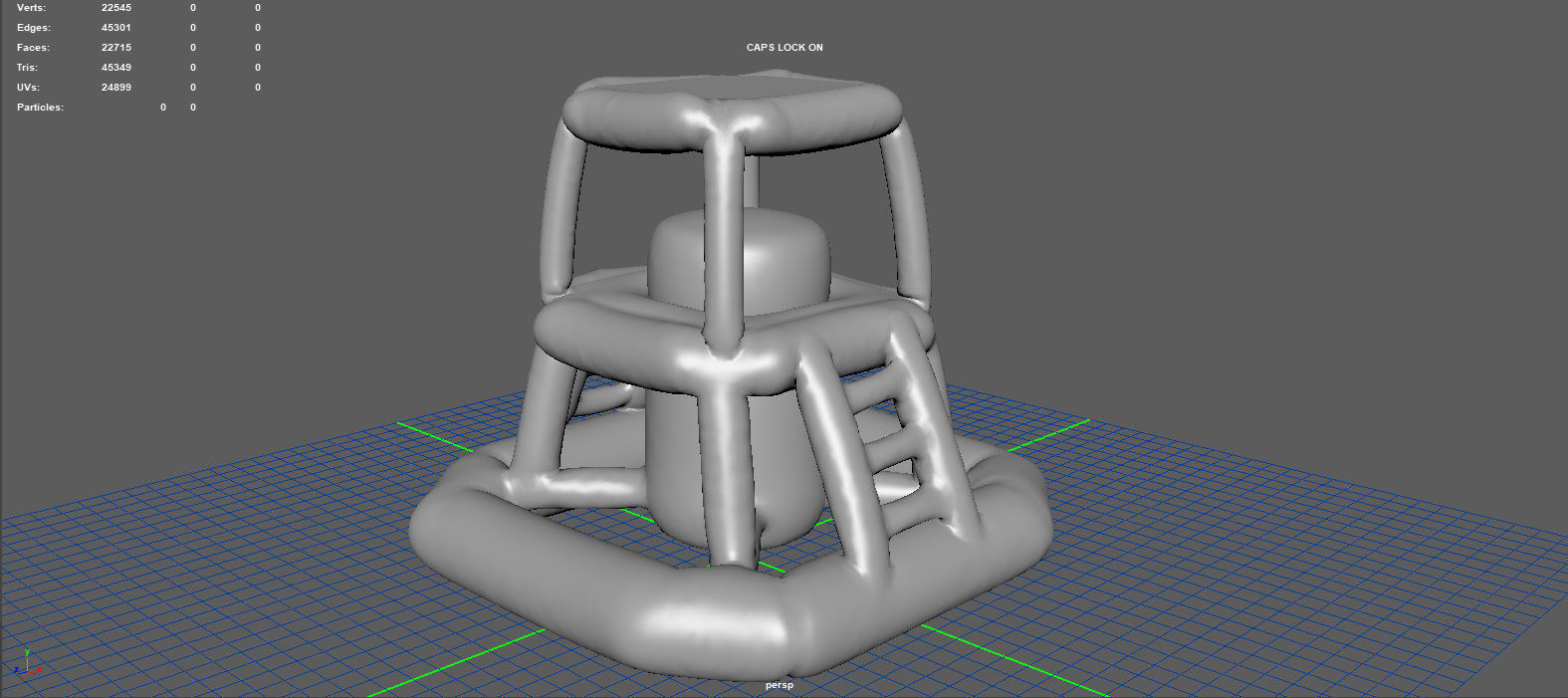Click the XYZ axis orientation gizmo
The height and width of the screenshot is (698, 1568).
point(27,664)
